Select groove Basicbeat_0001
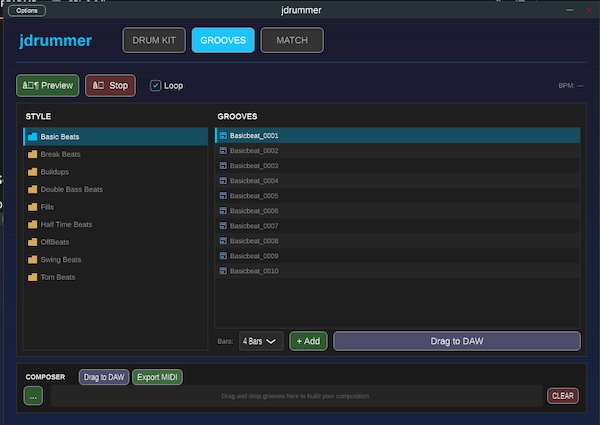This screenshot has width=600, height=425. pyautogui.click(x=398, y=135)
